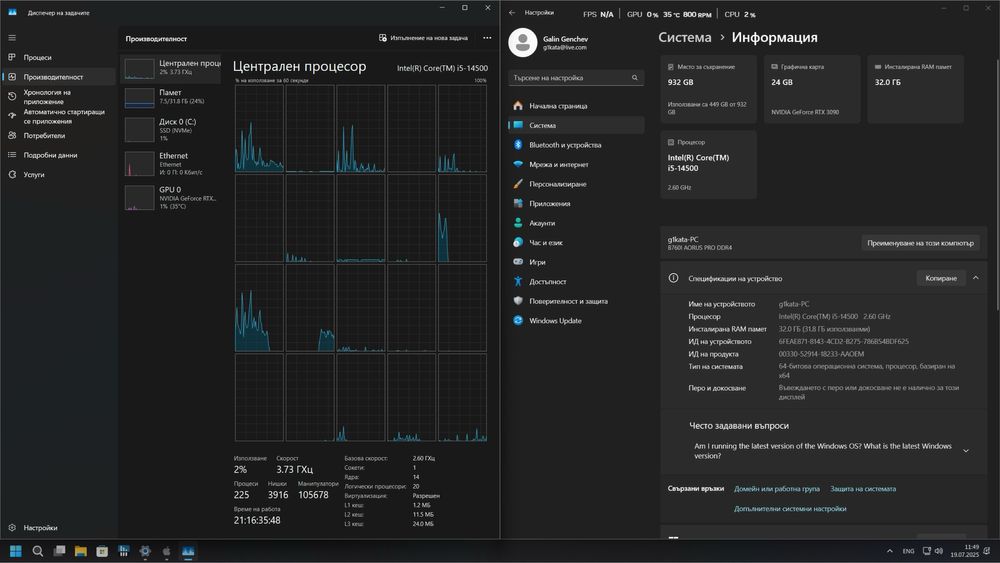Image resolution: width=1000 pixels, height=563 pixels.
Task: Open notification icon at tray end
Action: tap(988, 551)
